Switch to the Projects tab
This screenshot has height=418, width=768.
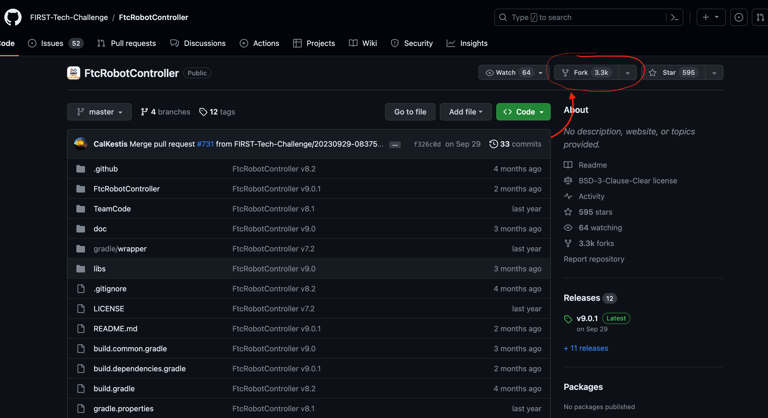(x=314, y=43)
